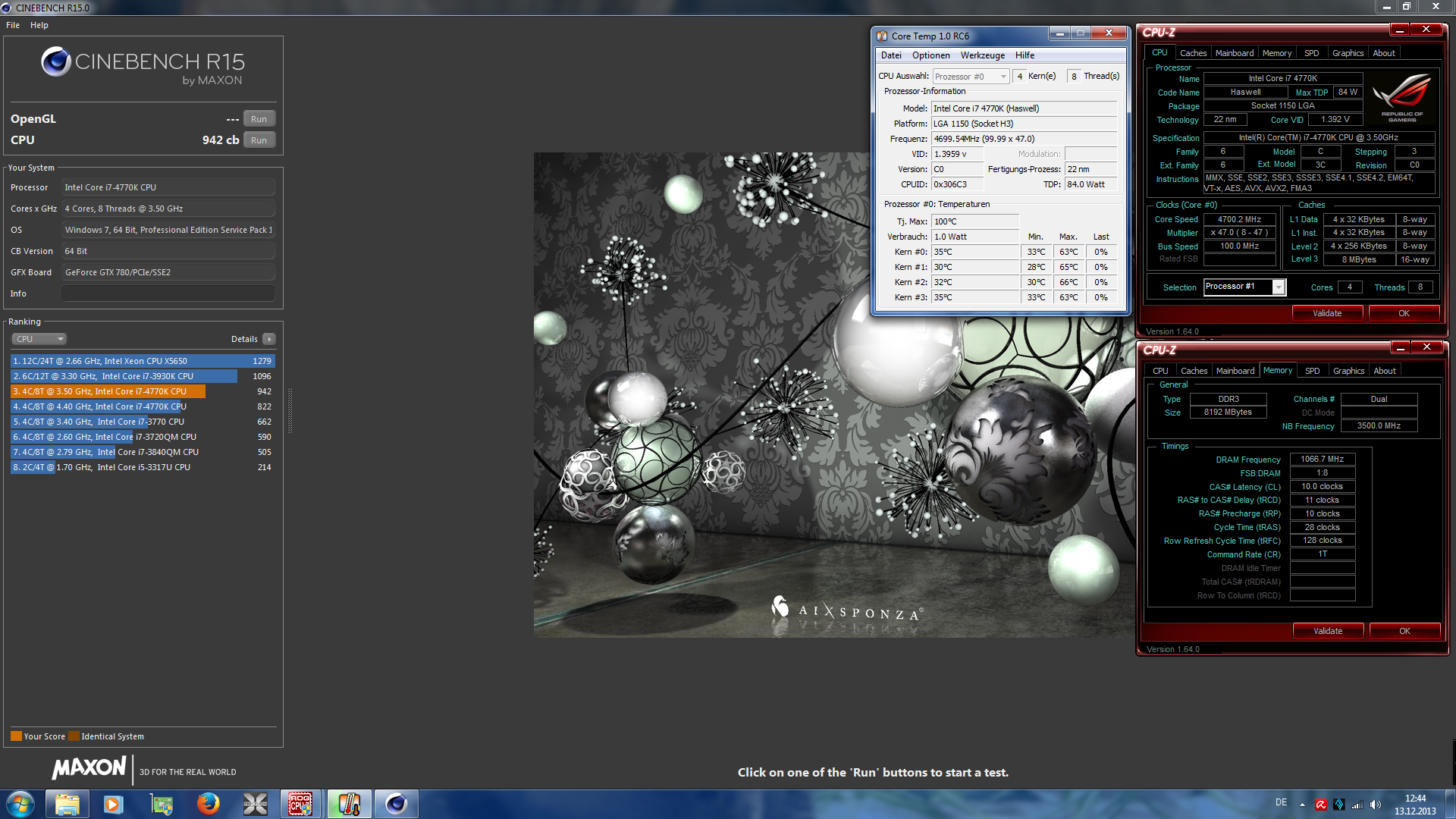The width and height of the screenshot is (1456, 819).
Task: Open the File menu in Cinebench
Action: point(13,25)
